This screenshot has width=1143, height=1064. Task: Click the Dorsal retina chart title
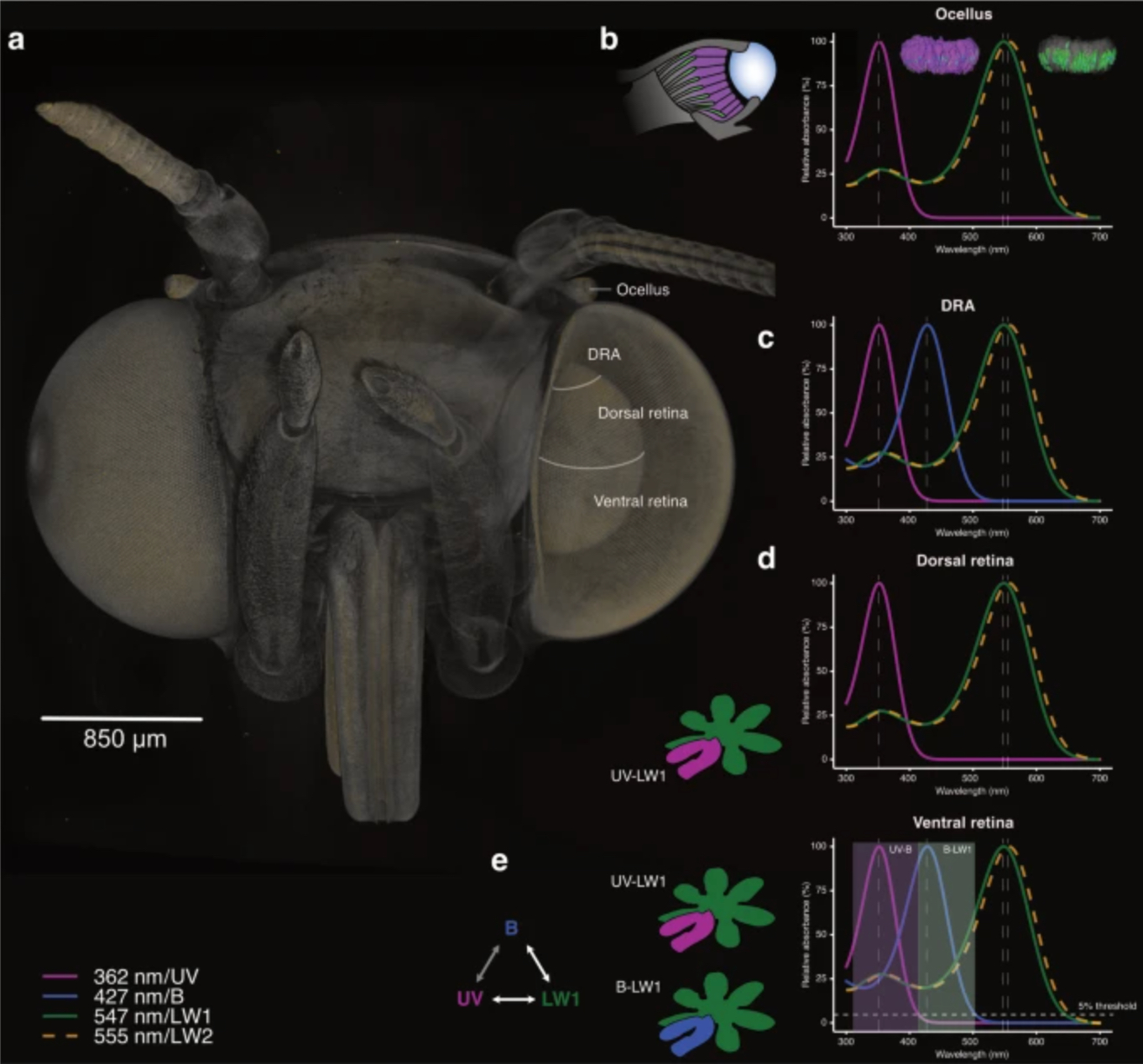pyautogui.click(x=964, y=561)
